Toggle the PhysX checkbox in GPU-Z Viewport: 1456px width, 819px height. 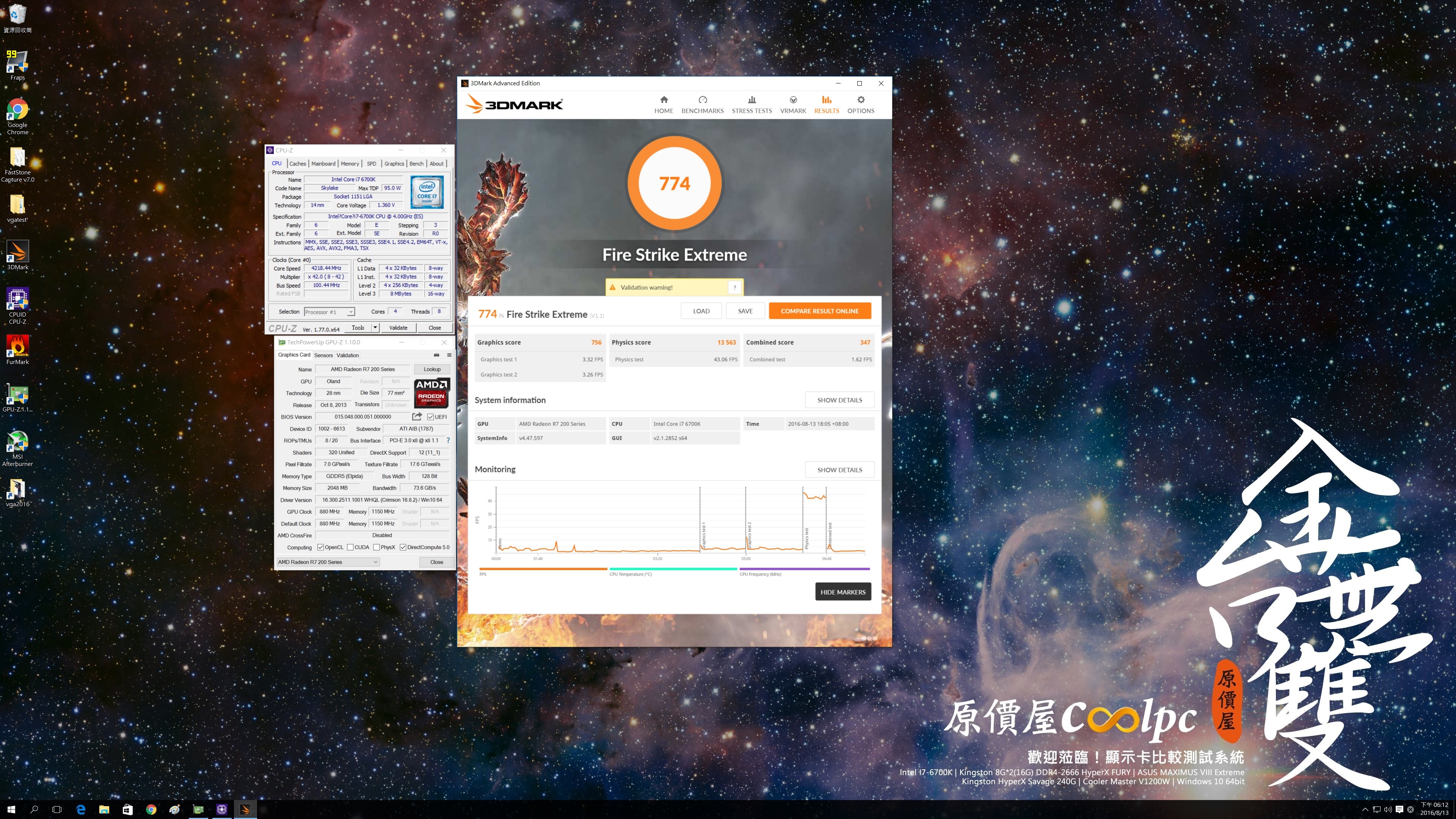[x=377, y=547]
